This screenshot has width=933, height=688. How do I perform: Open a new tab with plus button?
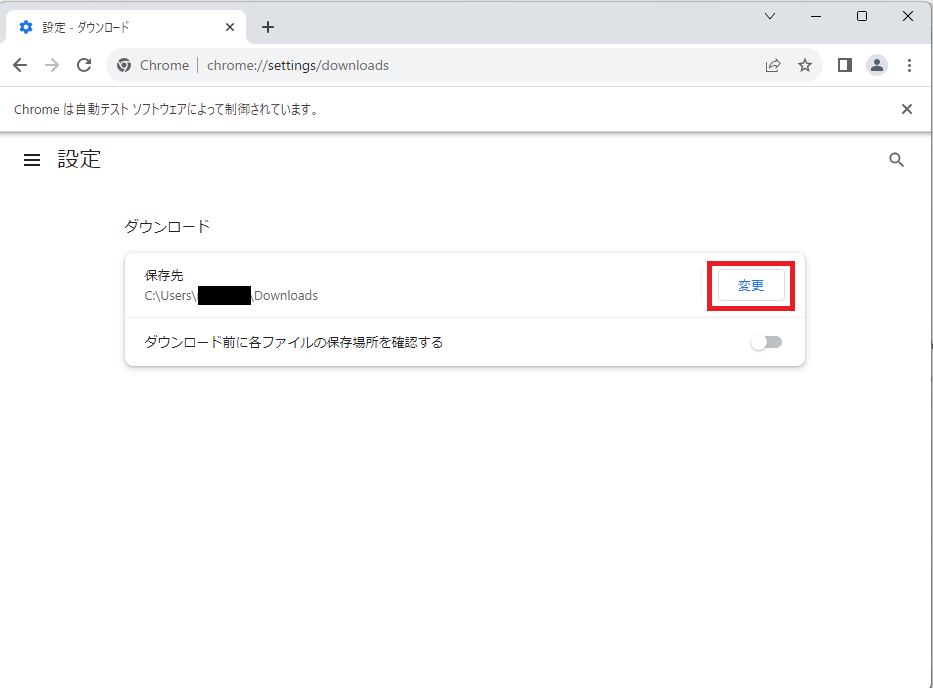(x=267, y=27)
